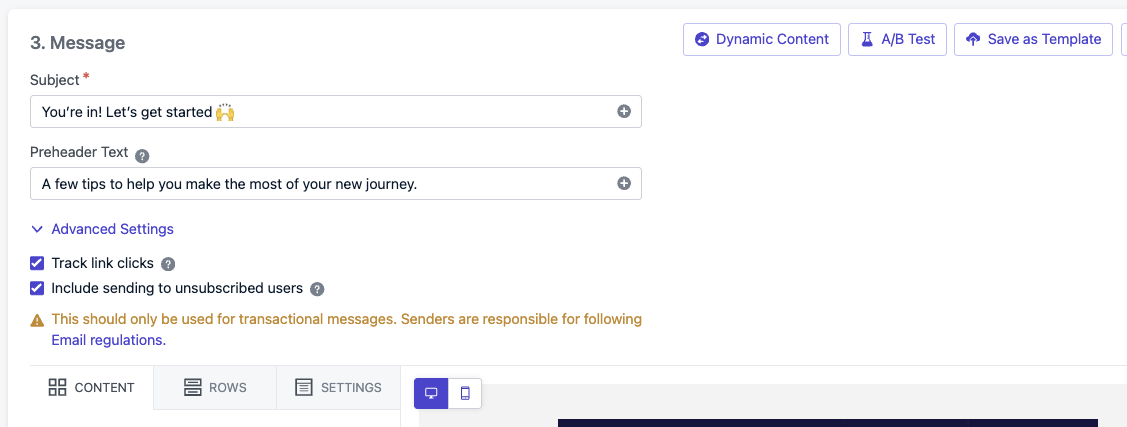Click Save as Template button
The height and width of the screenshot is (427, 1127).
pyautogui.click(x=1034, y=40)
